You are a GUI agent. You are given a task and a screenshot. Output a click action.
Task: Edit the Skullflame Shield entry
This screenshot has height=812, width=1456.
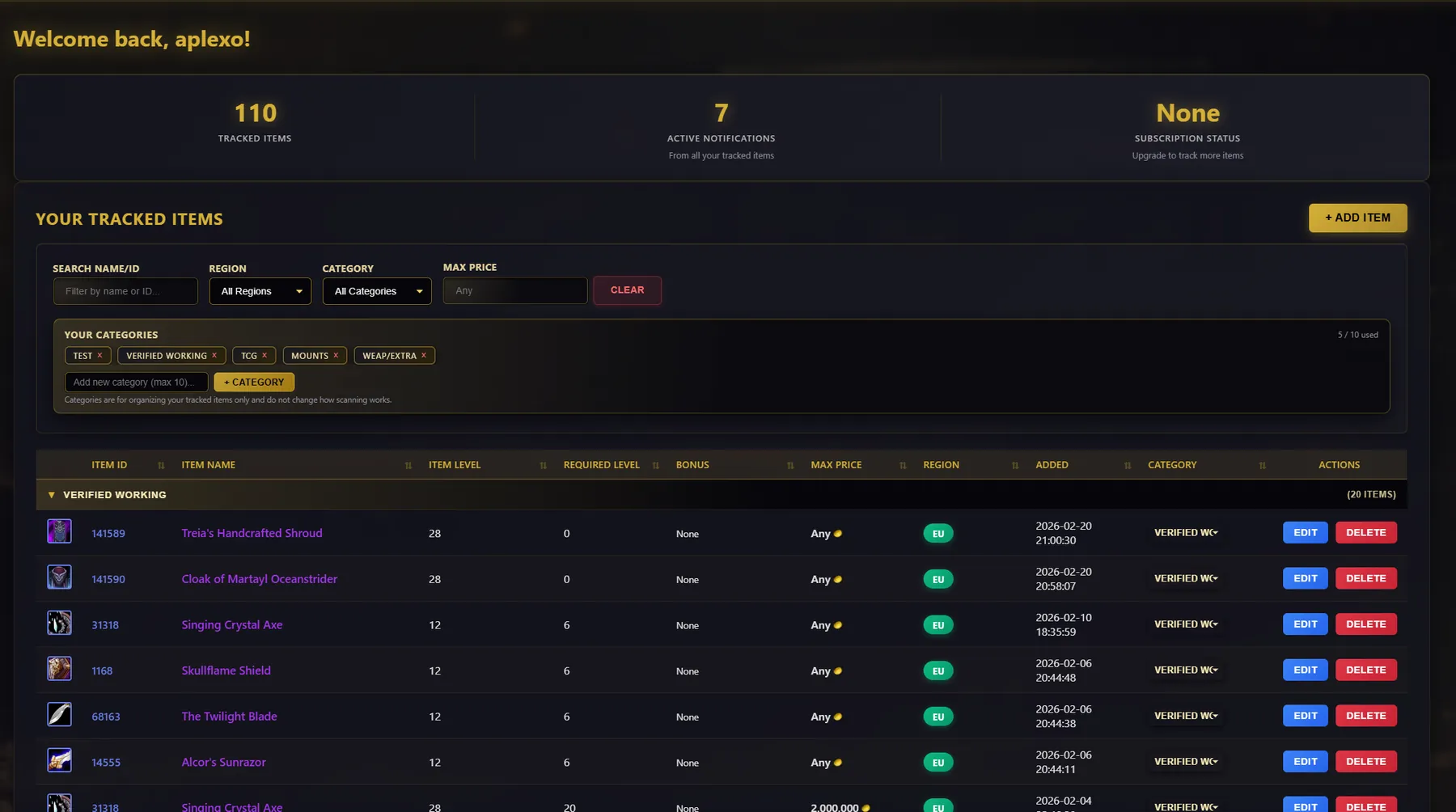coord(1306,670)
